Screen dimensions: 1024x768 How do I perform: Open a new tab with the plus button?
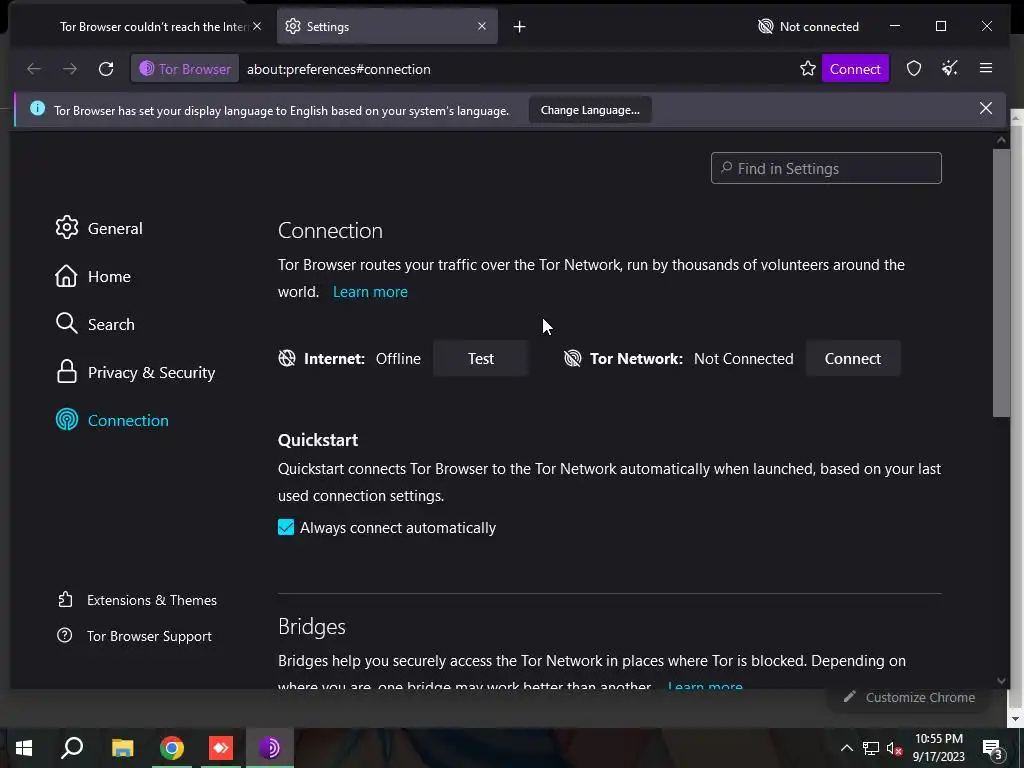(x=519, y=27)
